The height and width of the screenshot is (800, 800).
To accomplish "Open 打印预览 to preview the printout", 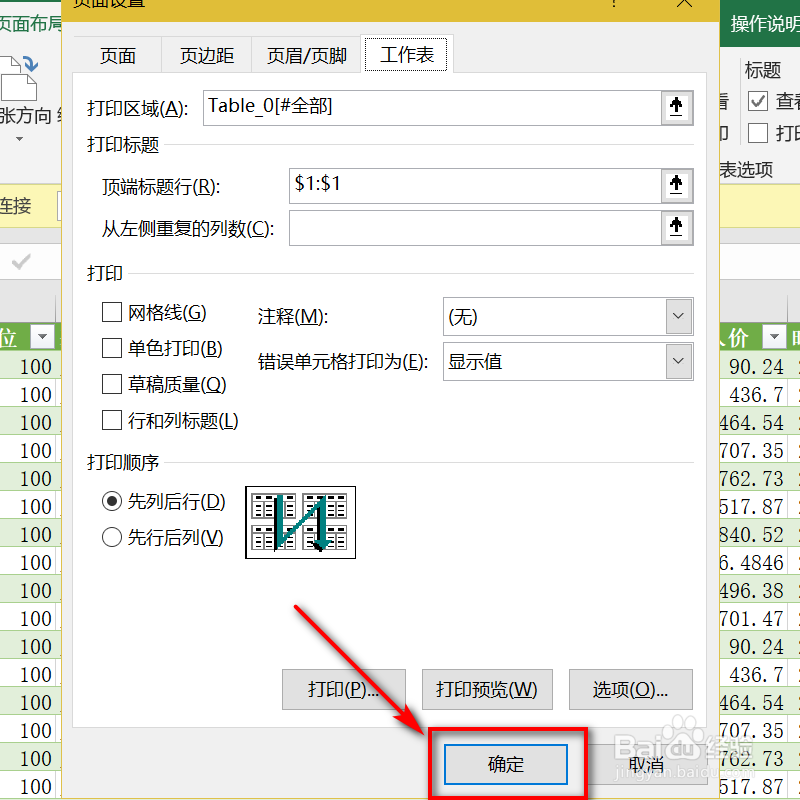I will click(x=487, y=689).
